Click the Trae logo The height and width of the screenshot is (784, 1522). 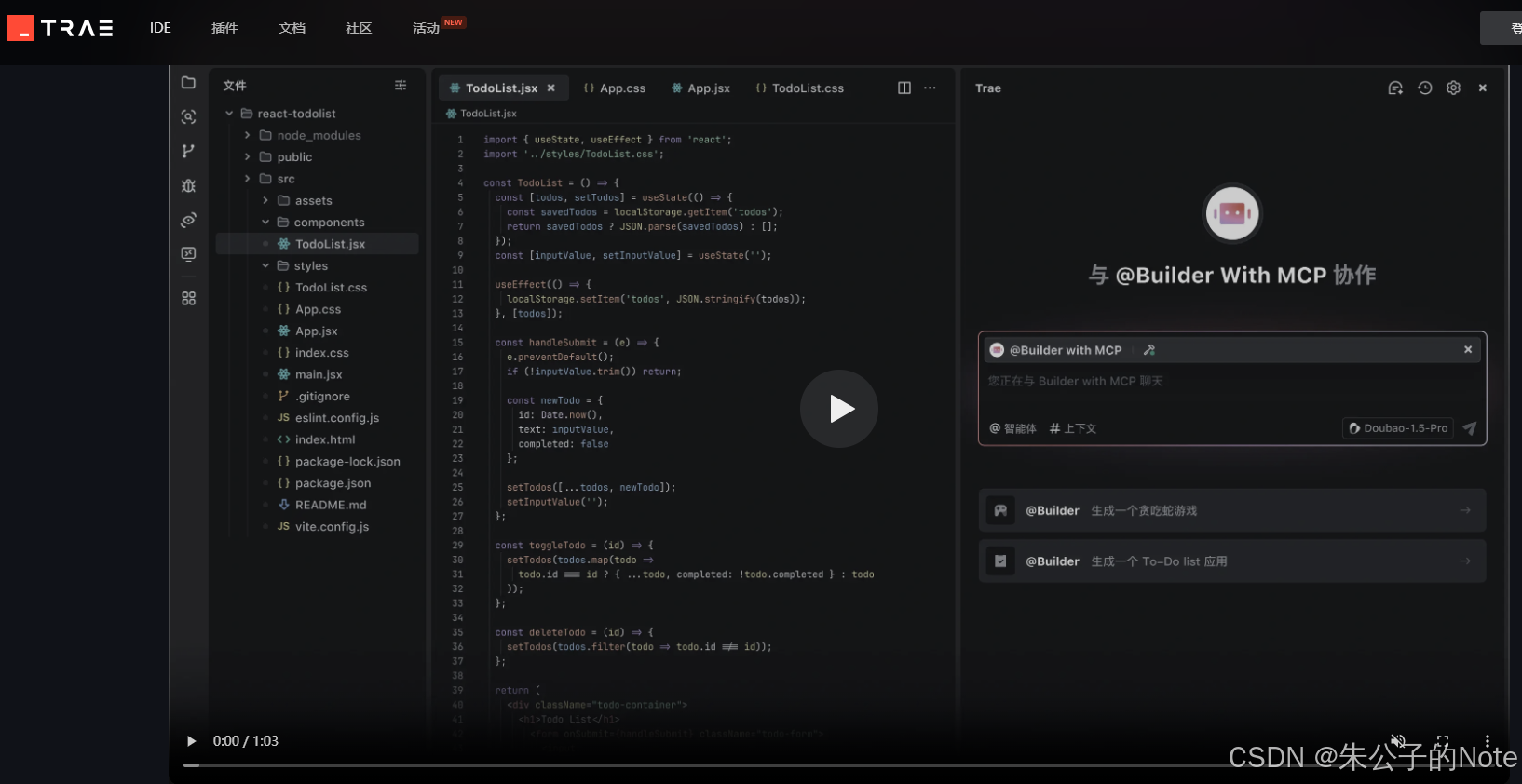(x=61, y=28)
